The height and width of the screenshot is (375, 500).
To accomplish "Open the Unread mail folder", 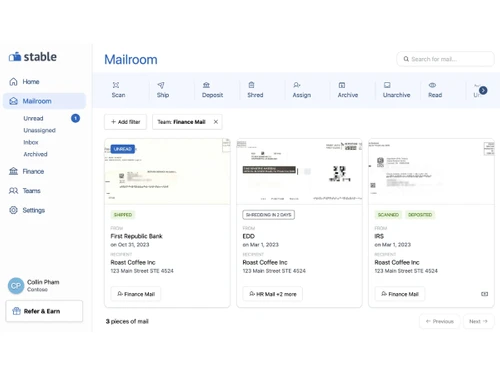I will tap(33, 118).
